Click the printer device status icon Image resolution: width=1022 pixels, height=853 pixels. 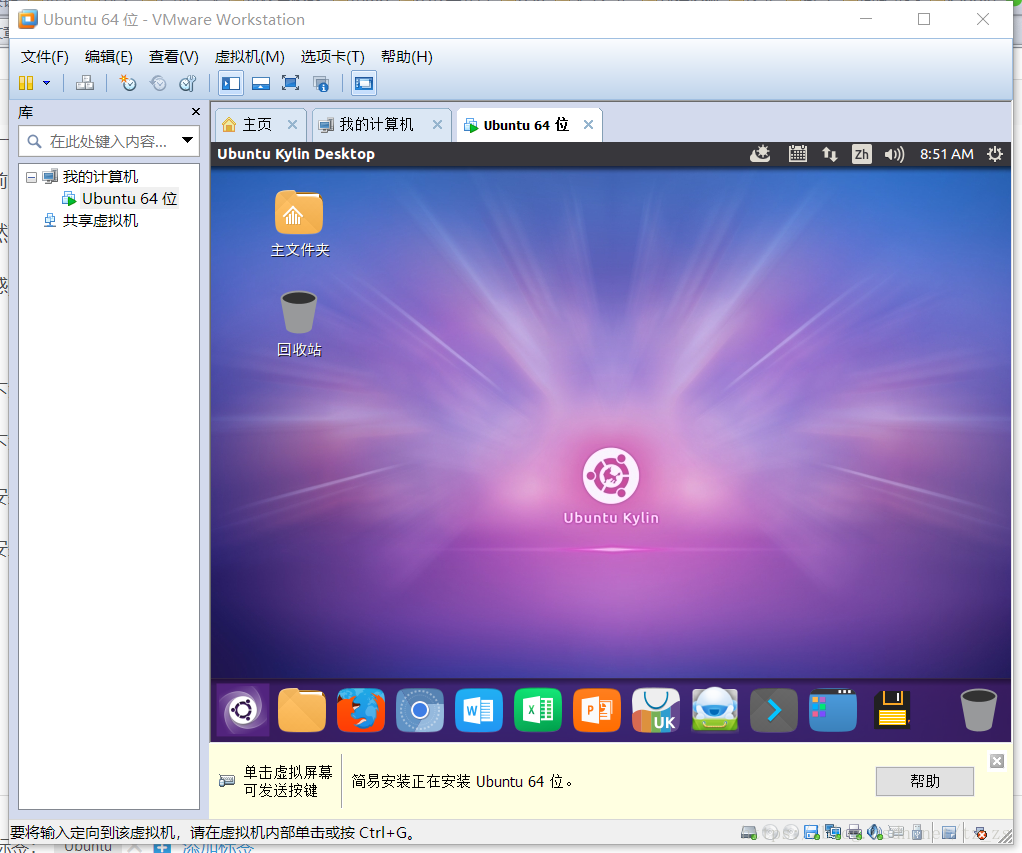tap(854, 832)
